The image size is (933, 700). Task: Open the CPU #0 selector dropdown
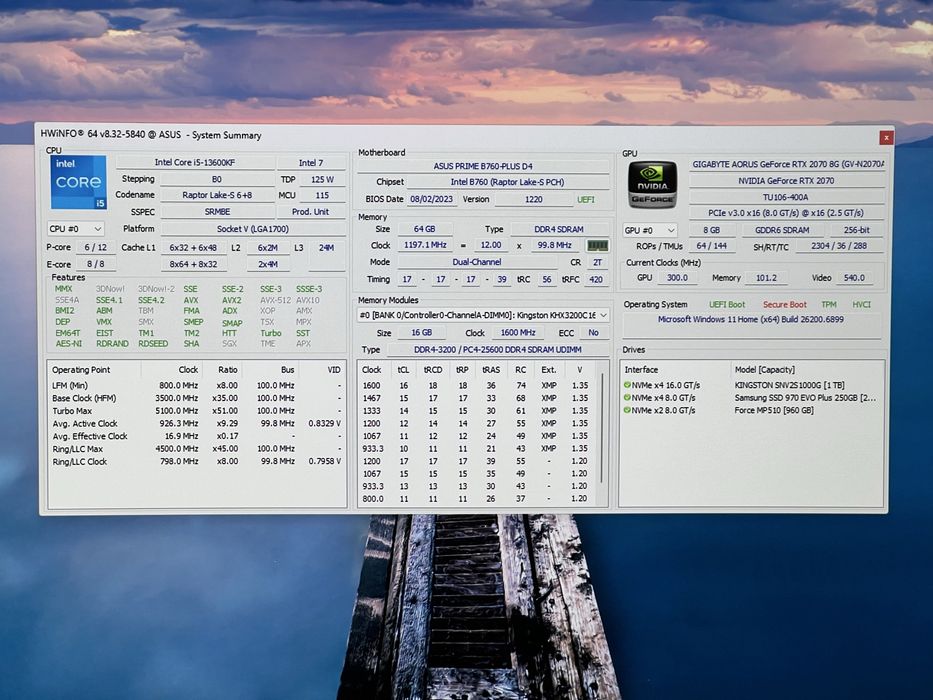[x=76, y=229]
